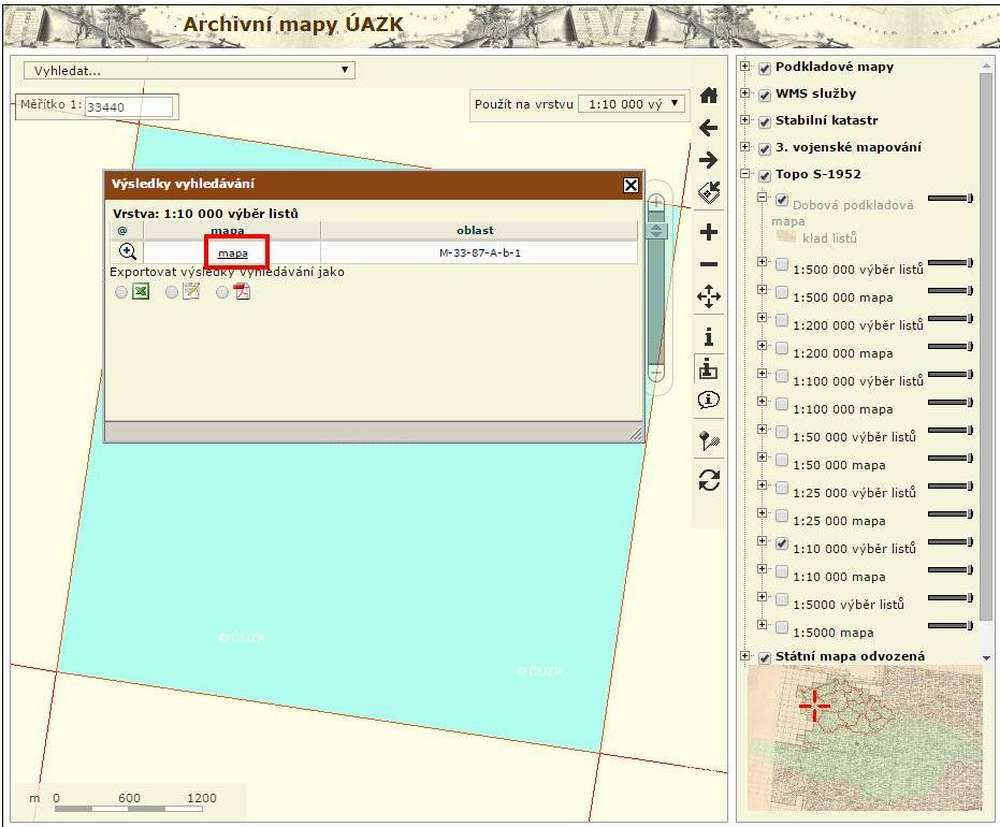This screenshot has height=827, width=1000.
Task: Open the 'mapa' link in results
Action: (x=233, y=253)
